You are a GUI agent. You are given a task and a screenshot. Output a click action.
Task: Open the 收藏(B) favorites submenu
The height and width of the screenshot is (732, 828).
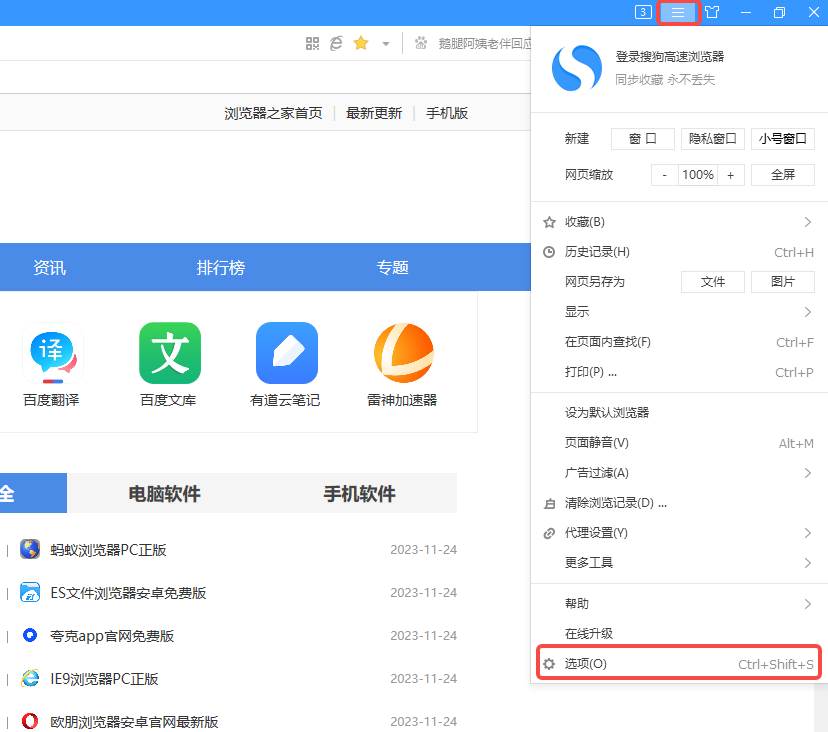click(679, 222)
